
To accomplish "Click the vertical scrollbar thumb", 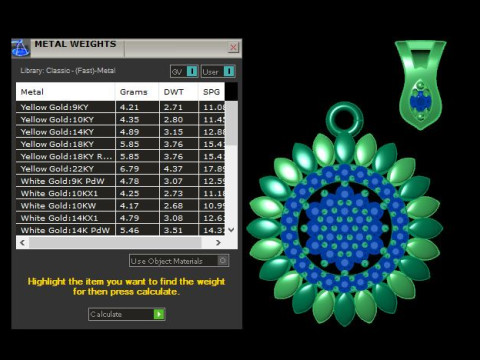I will tap(231, 123).
